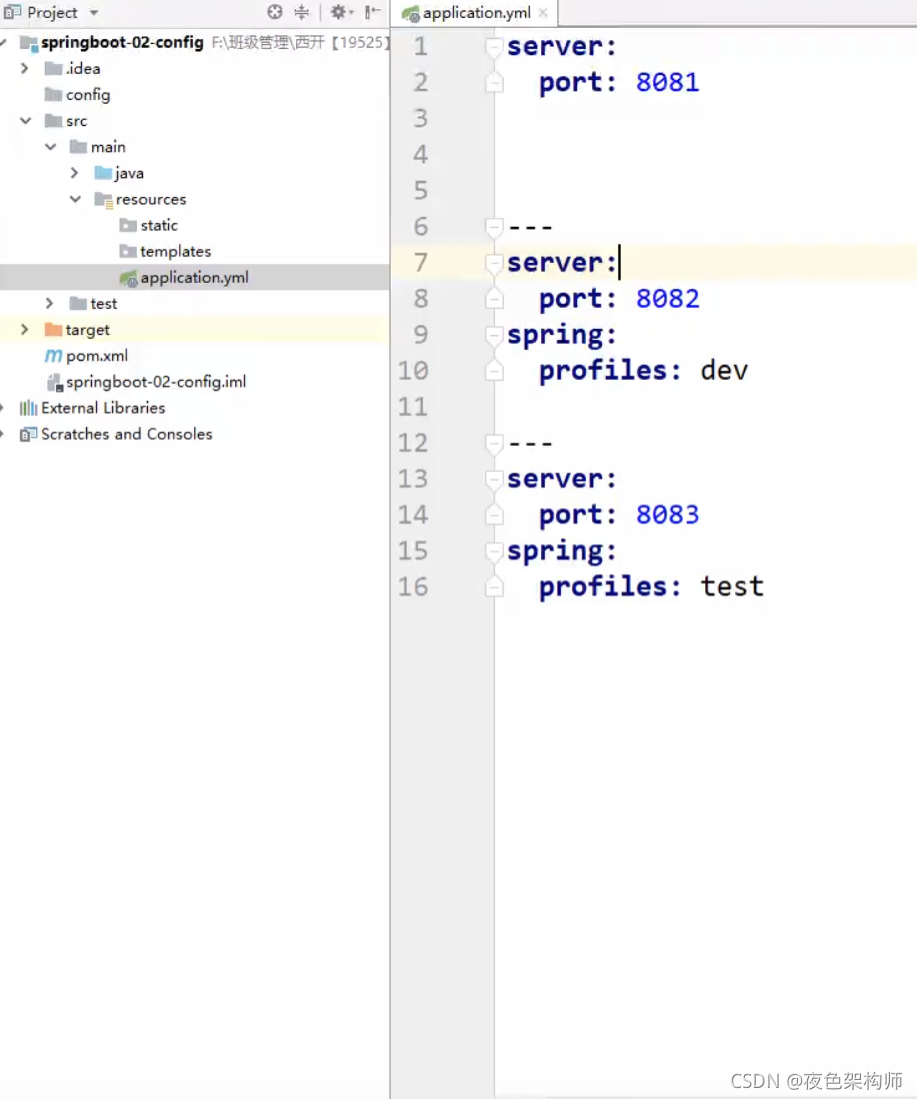Select the static folder
Screen dimensions: 917x1099
point(158,225)
